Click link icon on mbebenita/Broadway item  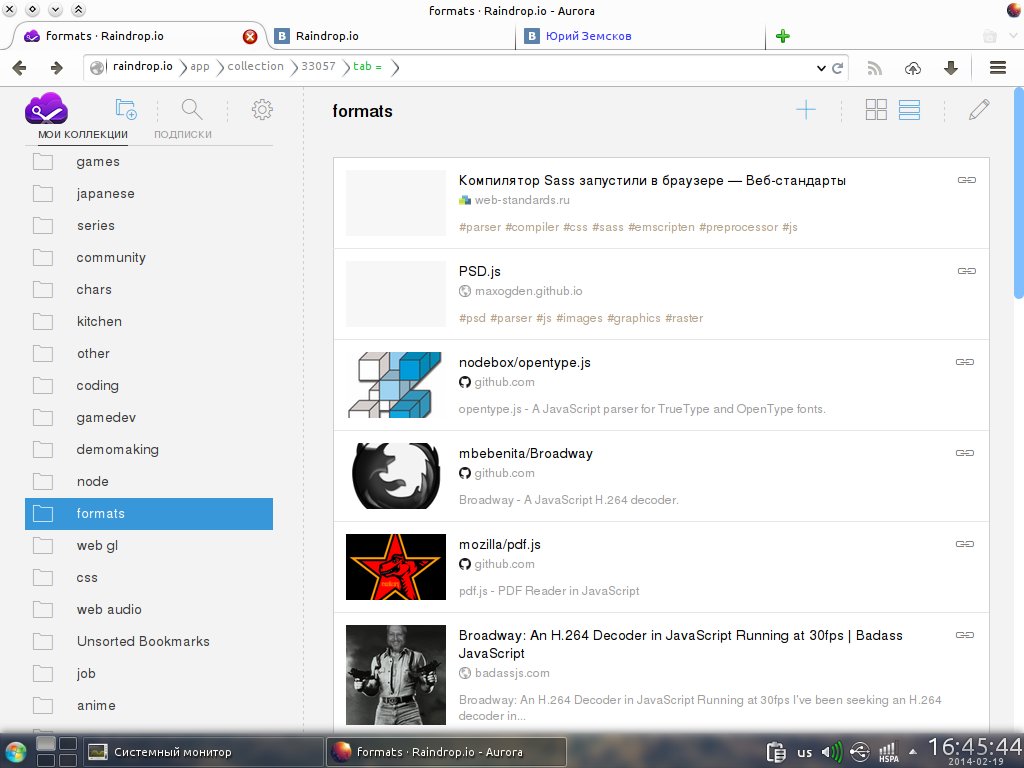tap(965, 453)
